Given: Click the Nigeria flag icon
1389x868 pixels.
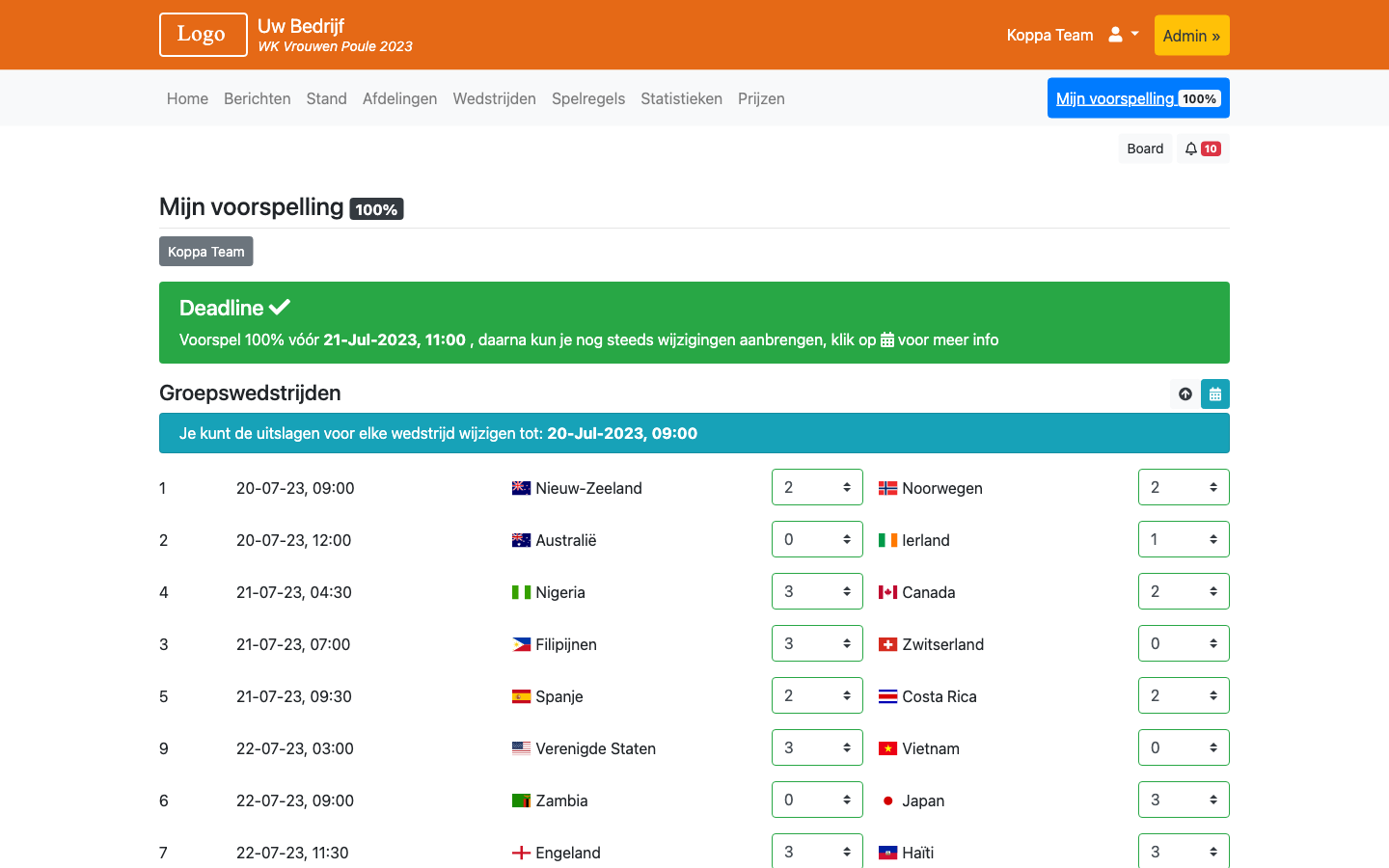Looking at the screenshot, I should (x=521, y=592).
